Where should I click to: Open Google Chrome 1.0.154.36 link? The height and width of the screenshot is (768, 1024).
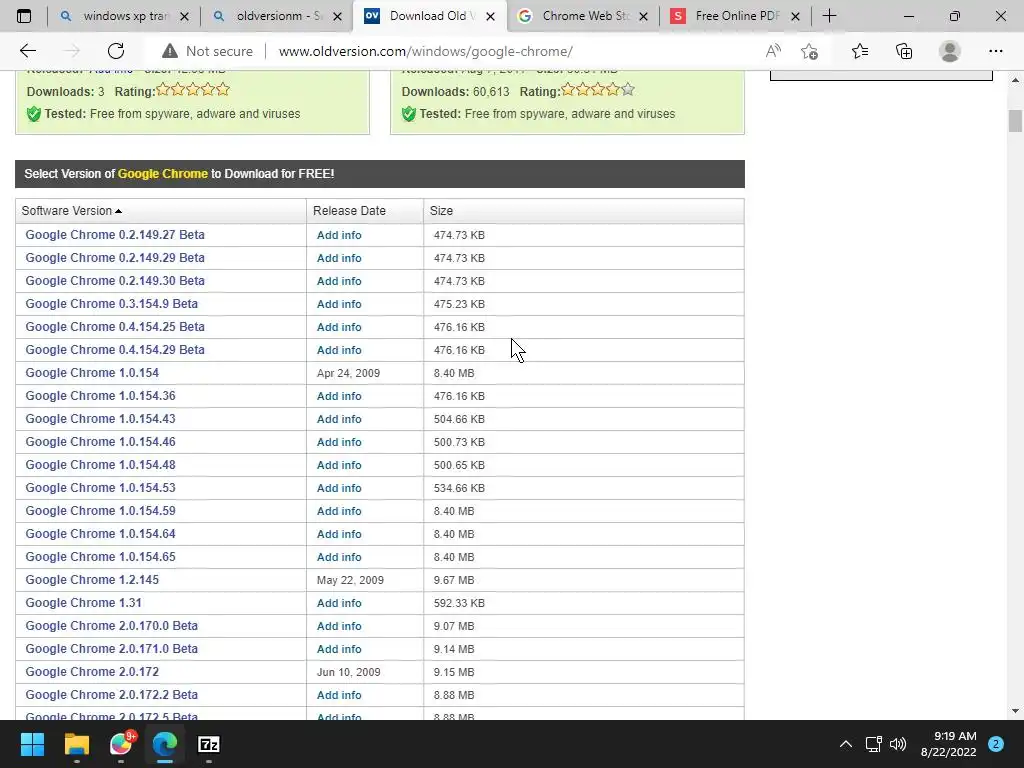point(101,396)
